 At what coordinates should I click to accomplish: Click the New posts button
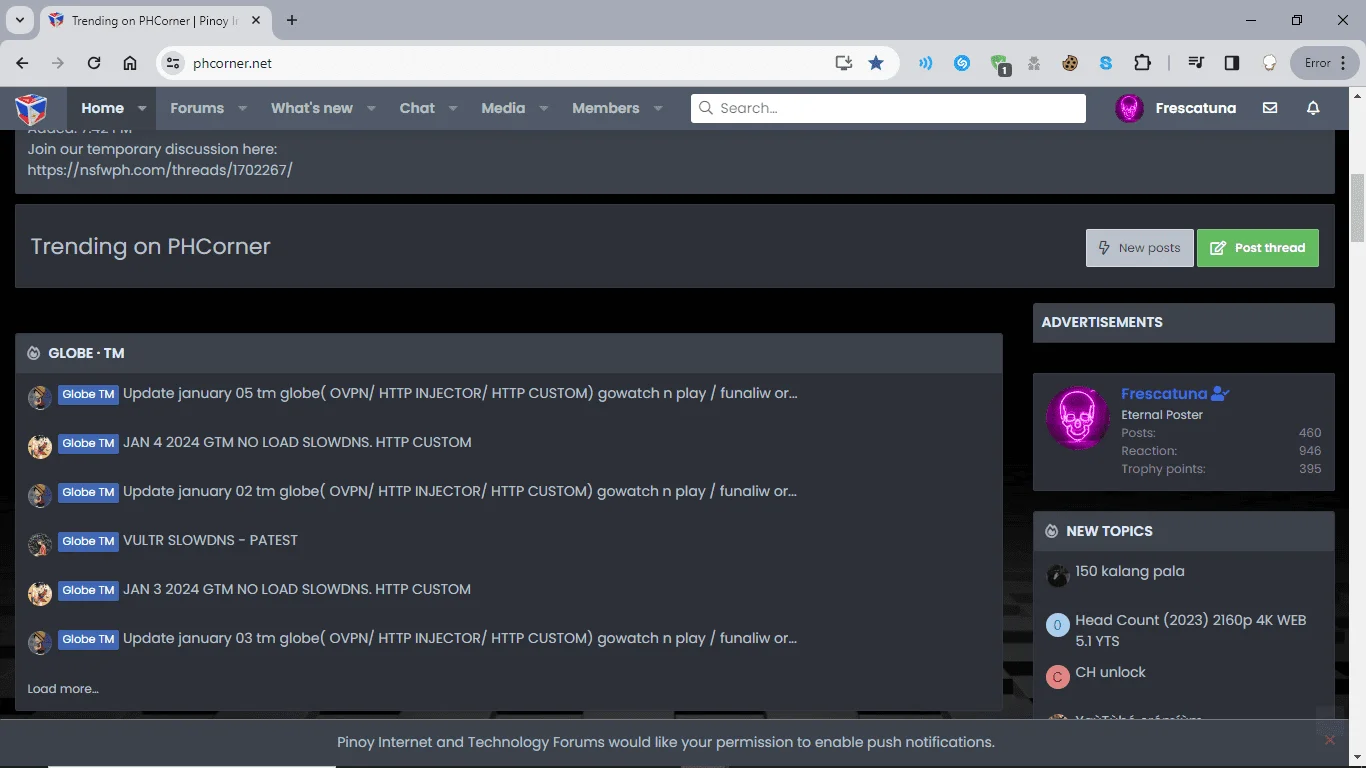pos(1140,248)
